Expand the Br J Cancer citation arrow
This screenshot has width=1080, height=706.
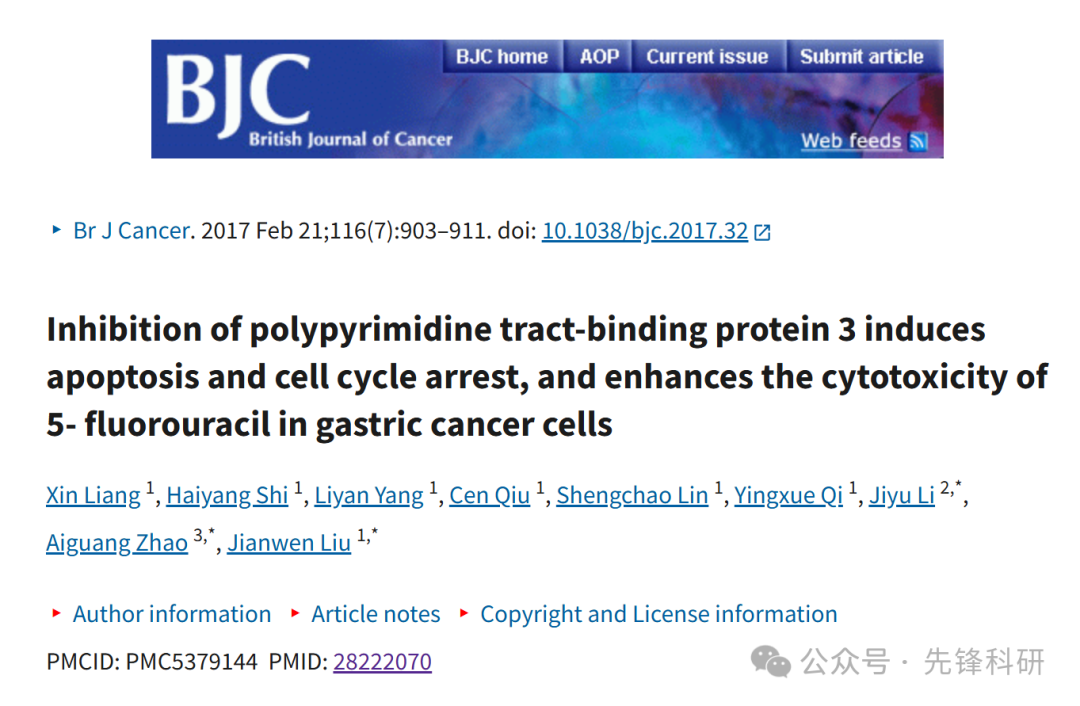point(56,230)
